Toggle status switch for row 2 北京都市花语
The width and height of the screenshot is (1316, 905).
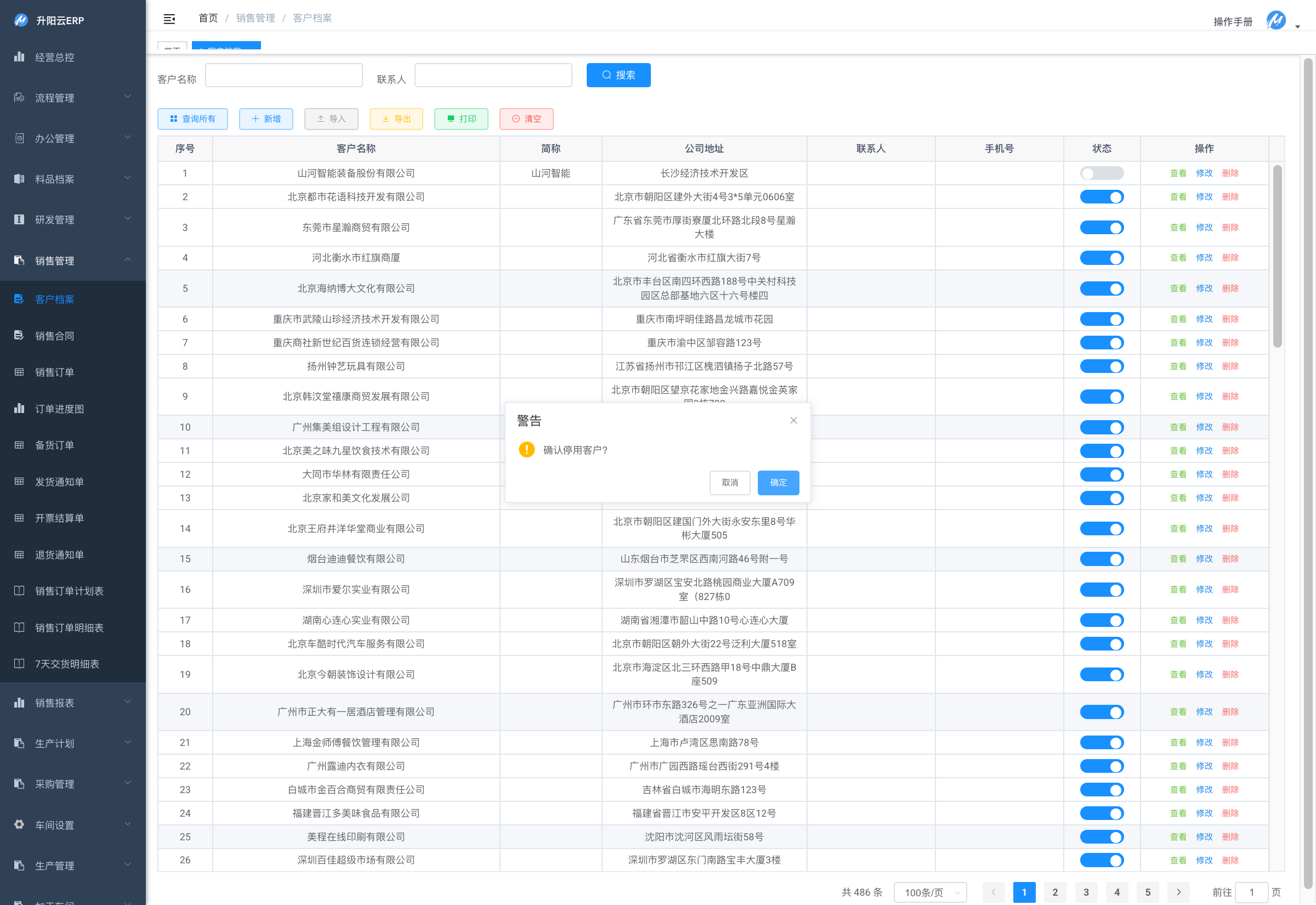(1101, 197)
